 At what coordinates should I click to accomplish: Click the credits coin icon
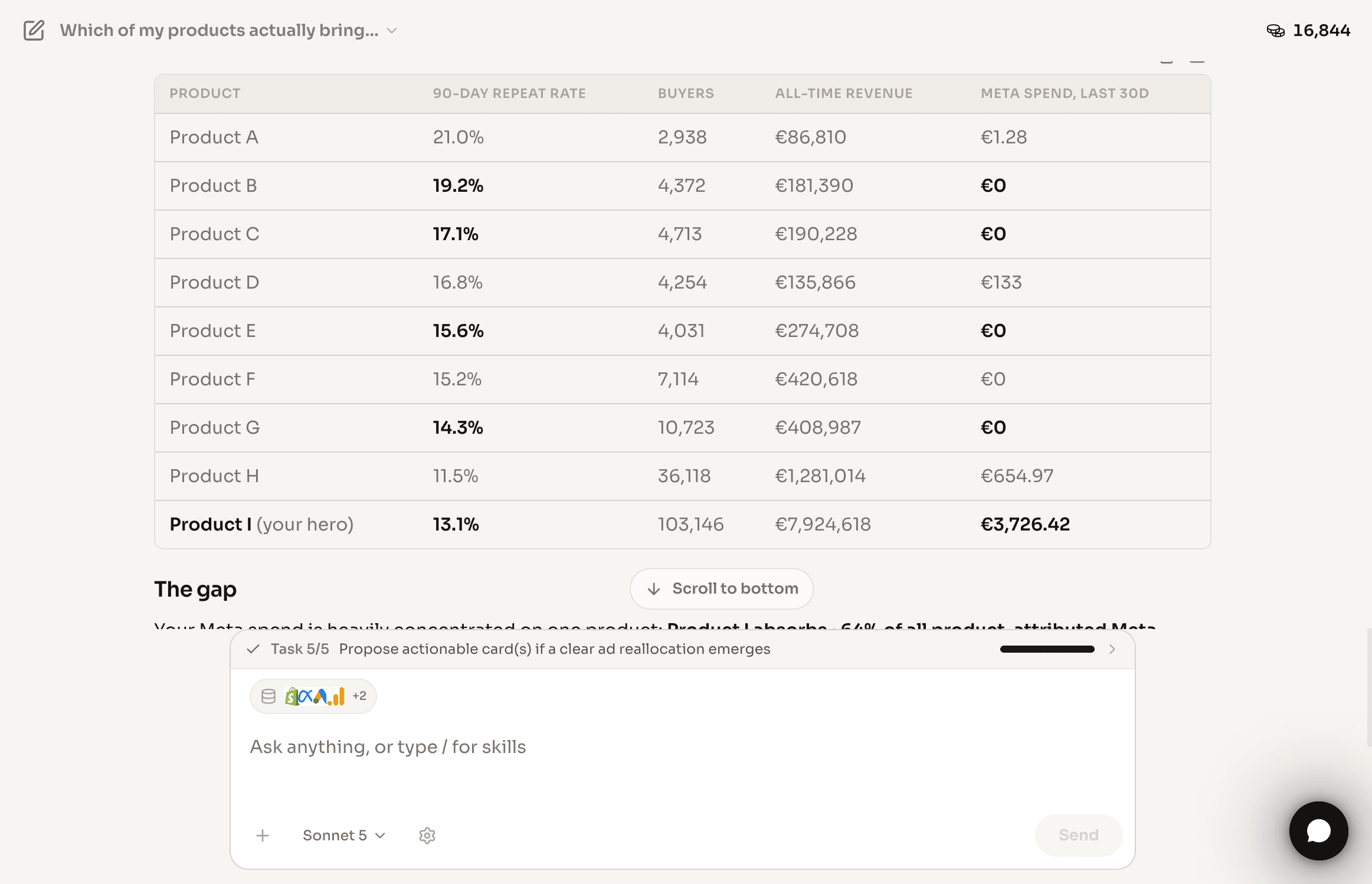coord(1275,31)
